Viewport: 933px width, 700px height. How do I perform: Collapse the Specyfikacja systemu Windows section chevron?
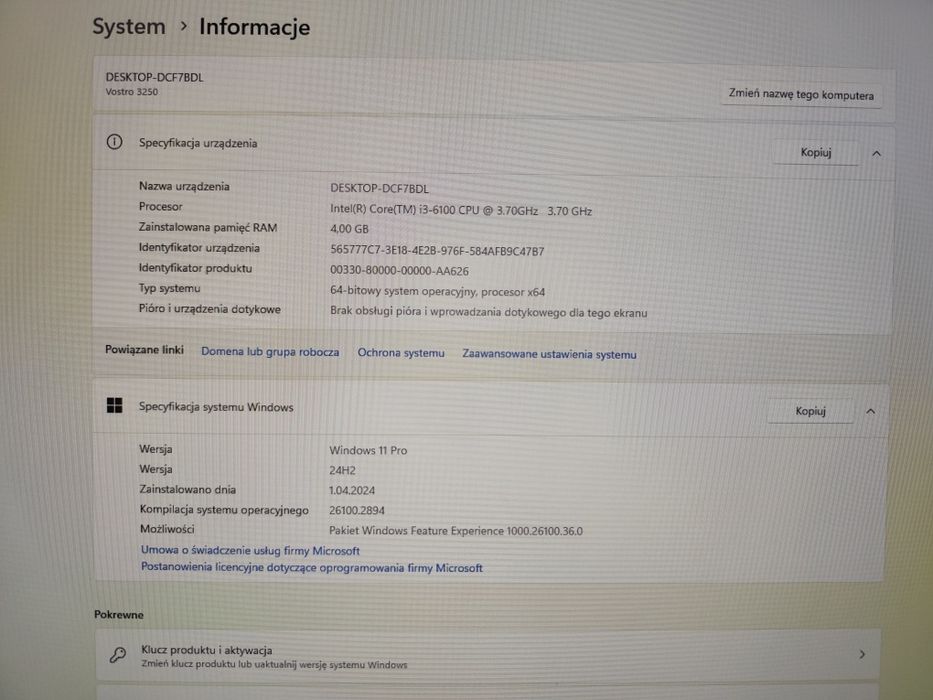[x=871, y=411]
